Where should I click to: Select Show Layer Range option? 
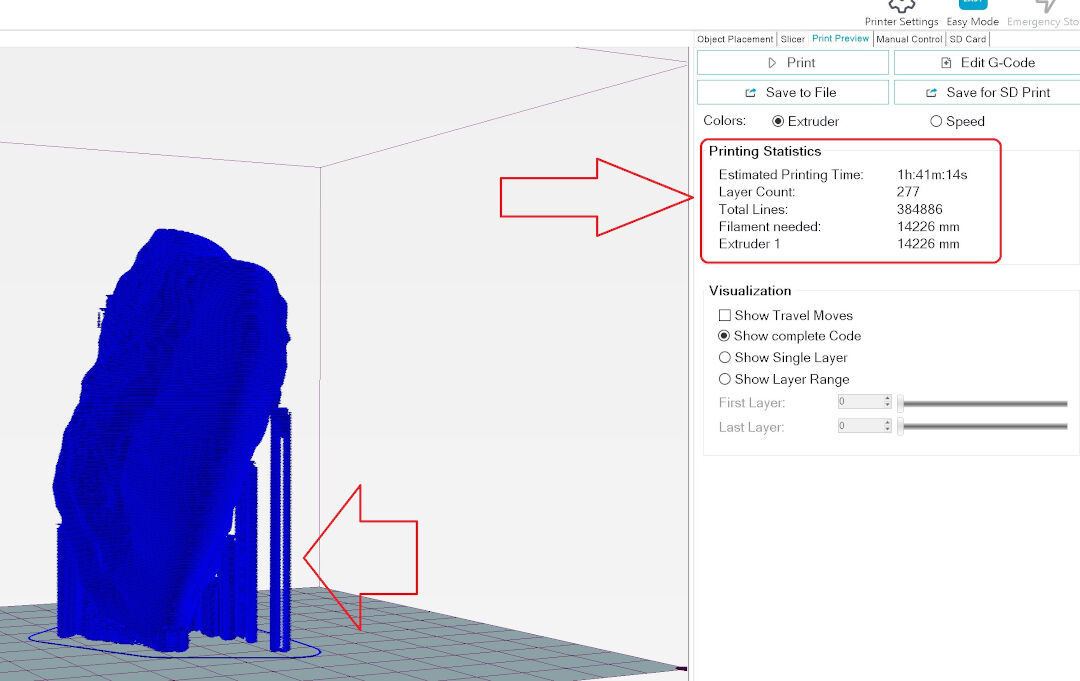[x=725, y=379]
